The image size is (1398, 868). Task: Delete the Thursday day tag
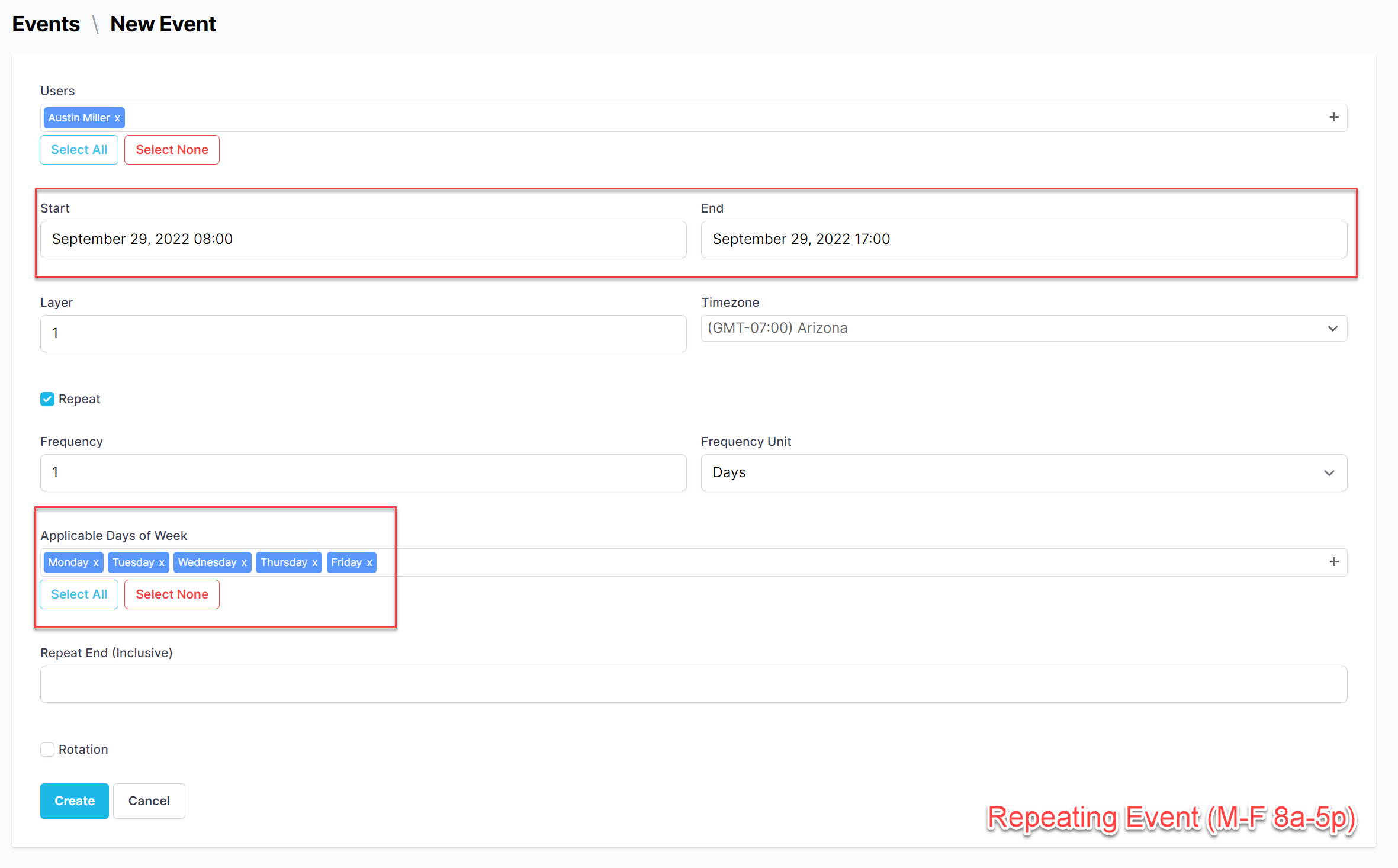tap(315, 562)
